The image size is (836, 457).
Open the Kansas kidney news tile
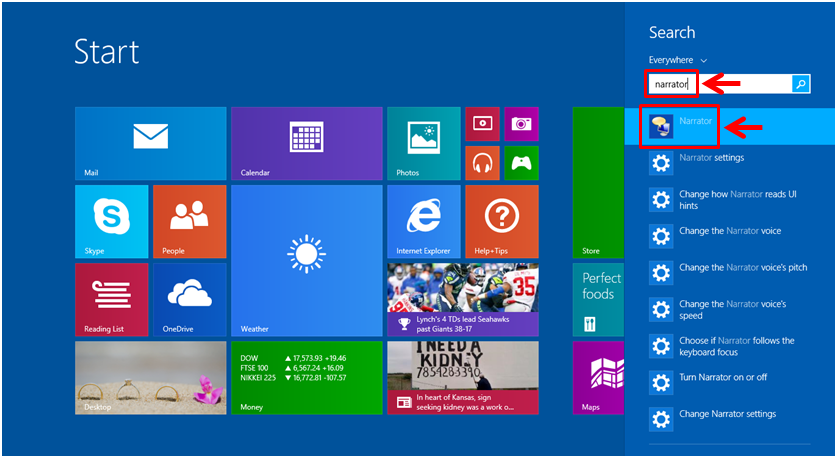click(463, 378)
